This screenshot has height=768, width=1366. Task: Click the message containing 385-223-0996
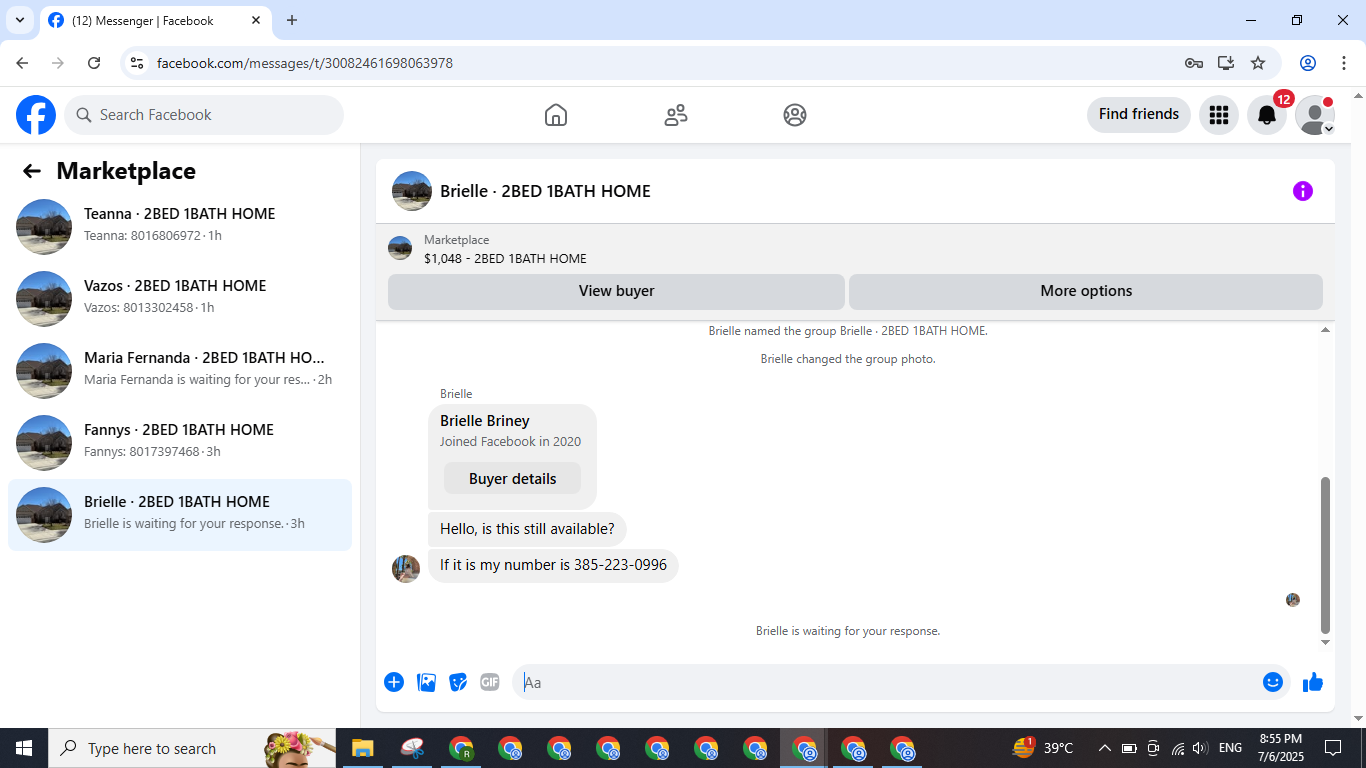tap(553, 565)
